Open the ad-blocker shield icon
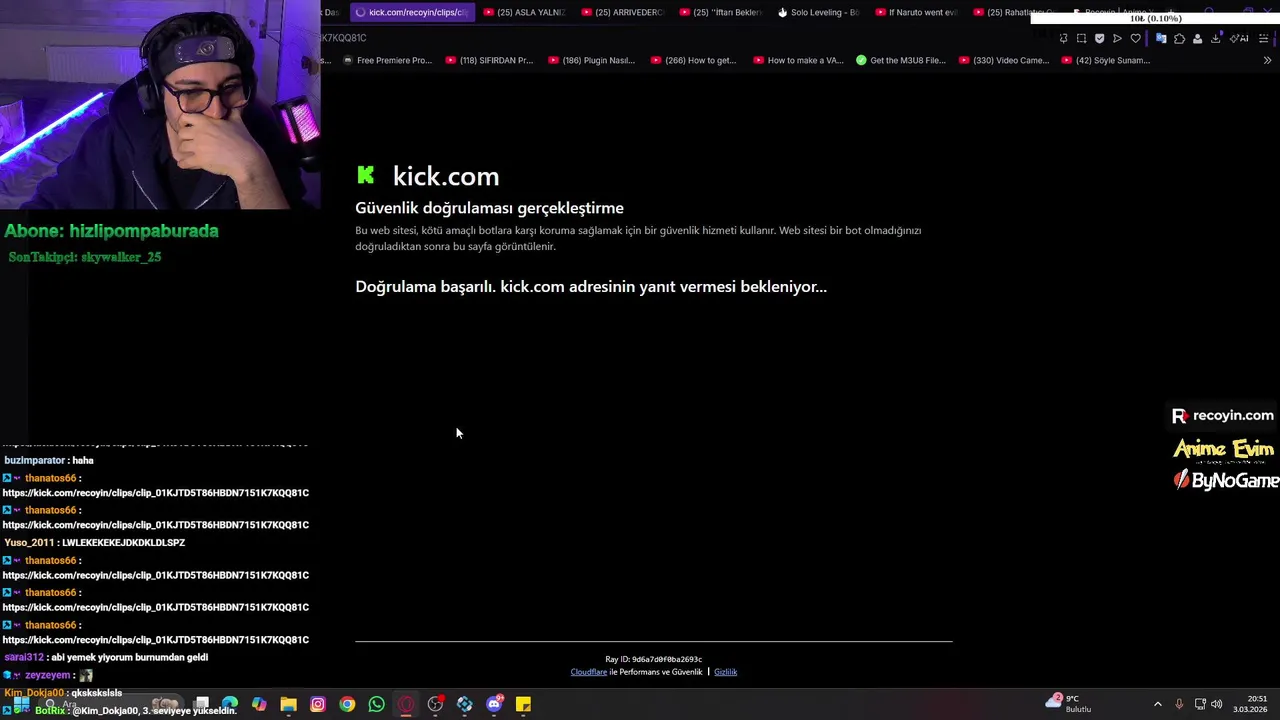 point(1099,38)
